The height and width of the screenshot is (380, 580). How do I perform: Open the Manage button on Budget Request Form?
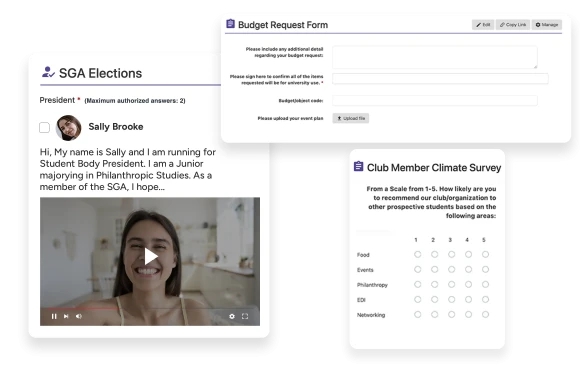pyautogui.click(x=547, y=25)
